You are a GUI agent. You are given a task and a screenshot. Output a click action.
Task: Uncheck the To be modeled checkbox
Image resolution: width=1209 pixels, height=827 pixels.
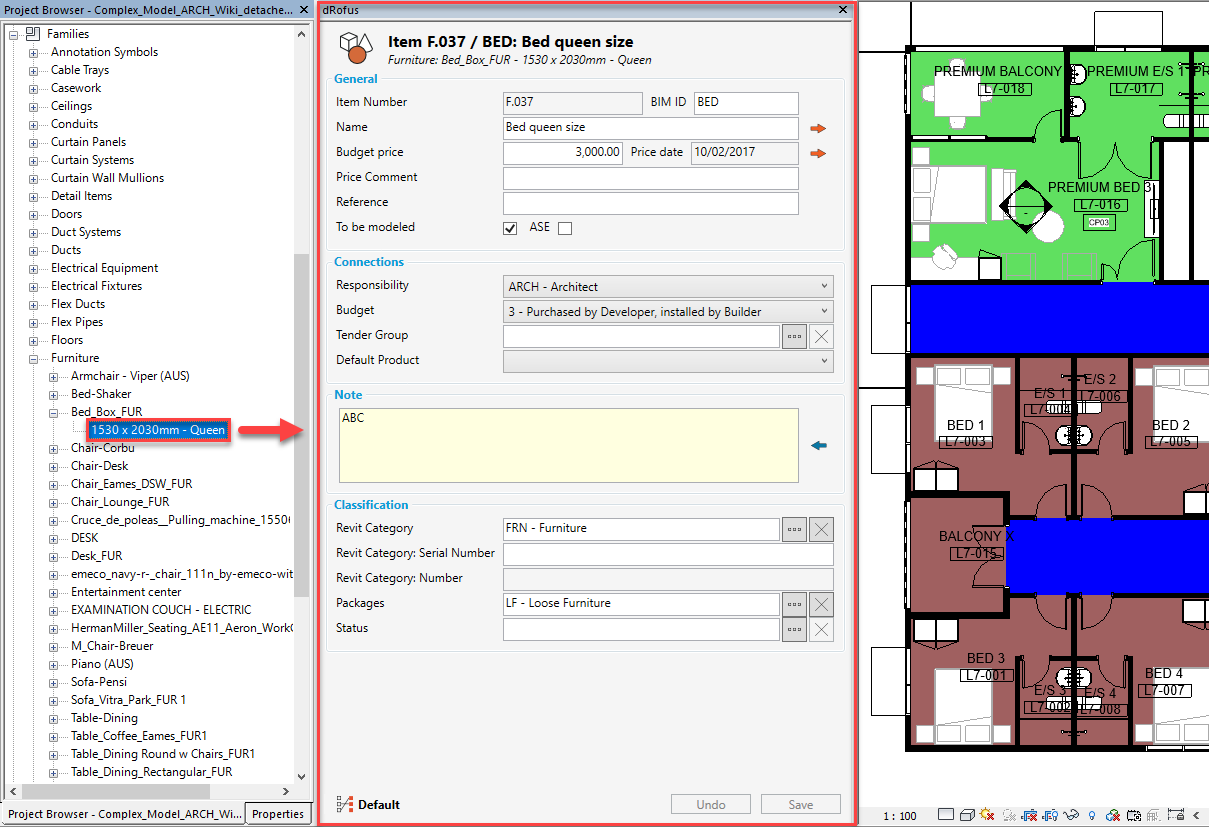pos(510,228)
